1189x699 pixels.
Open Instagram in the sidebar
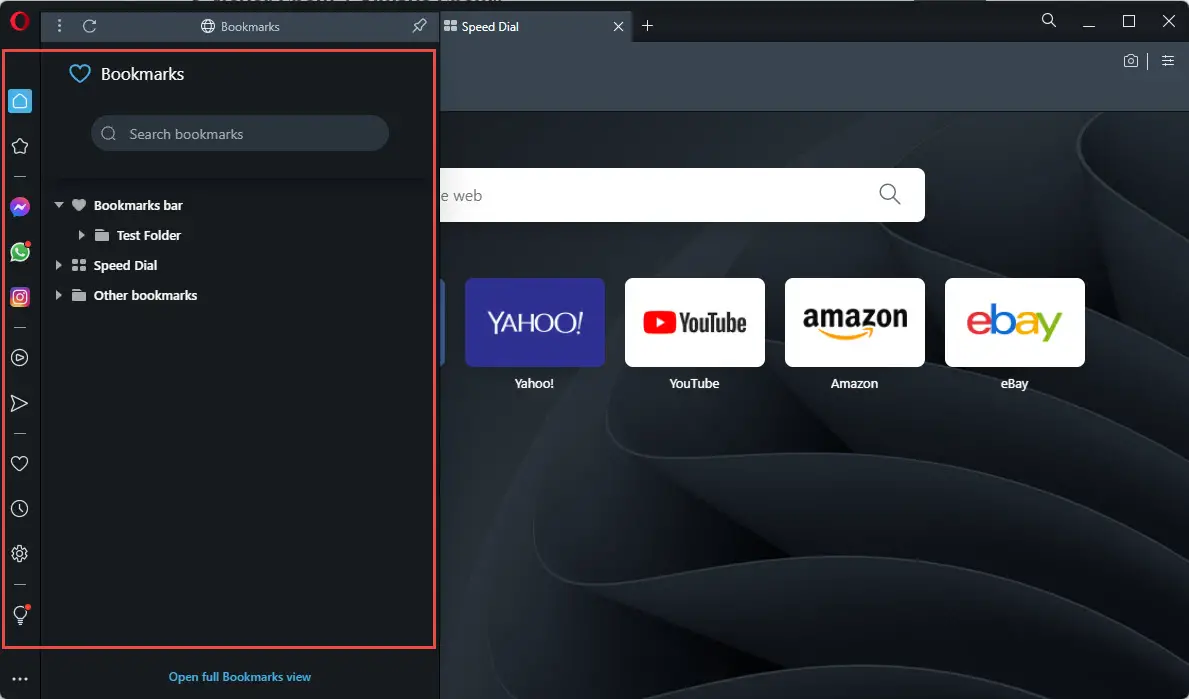(20, 297)
